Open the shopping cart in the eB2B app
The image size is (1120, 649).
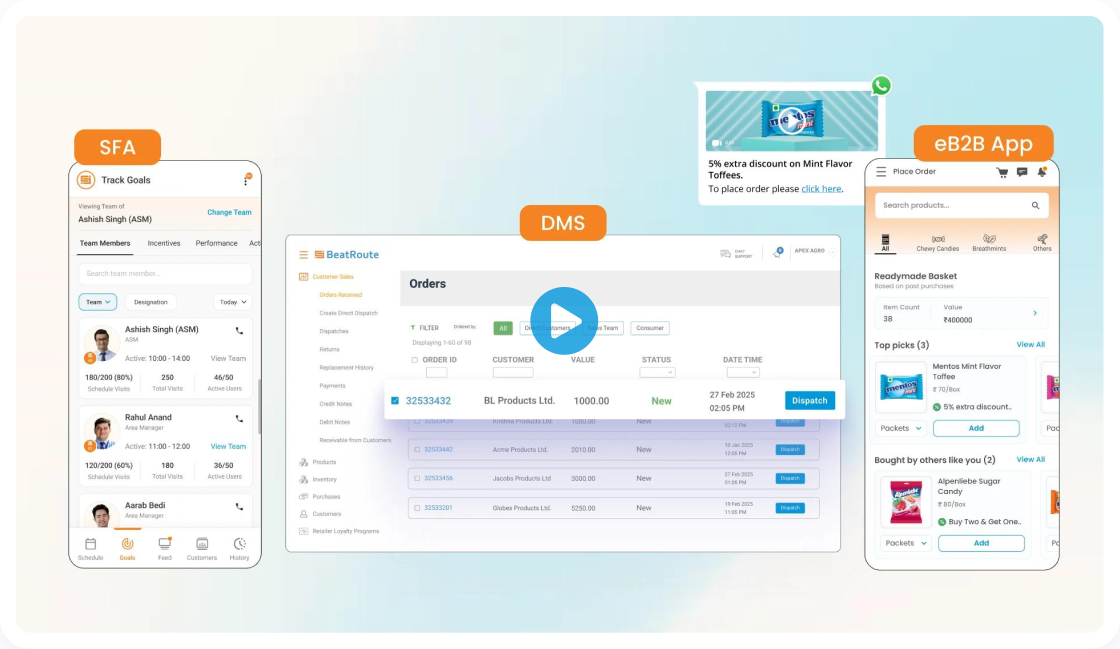1000,172
